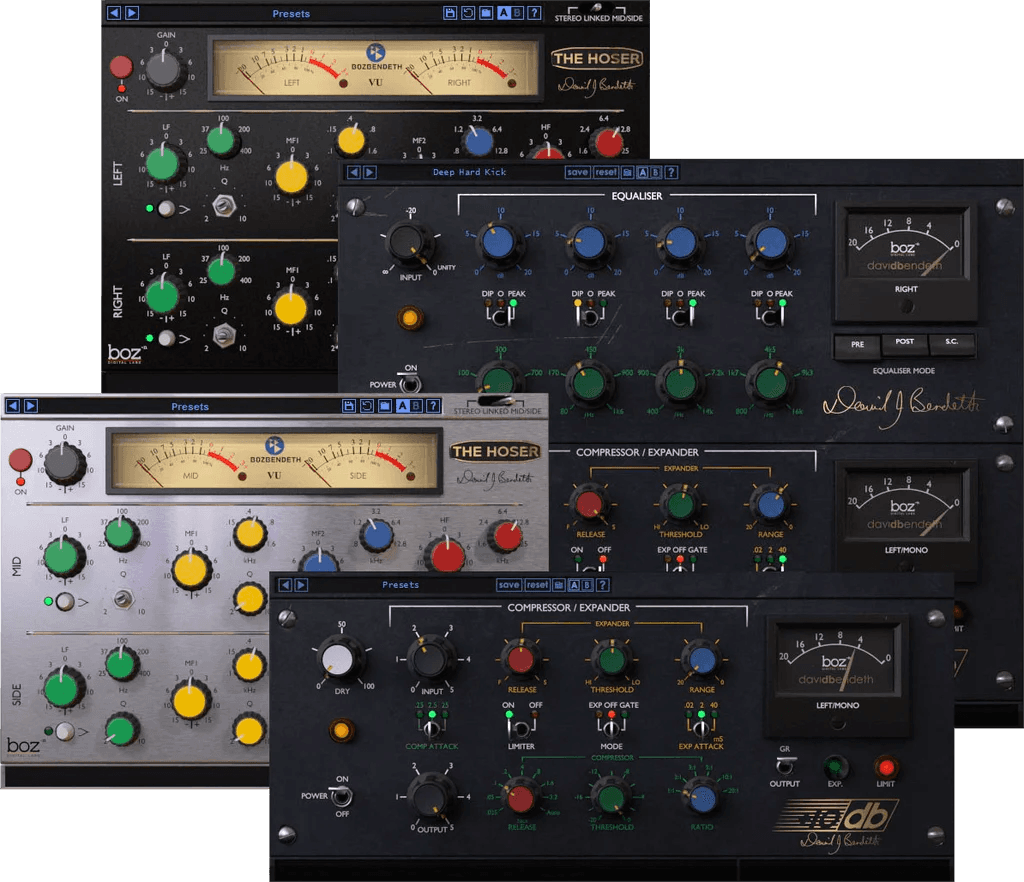The height and width of the screenshot is (882, 1024).
Task: Click next preset arrow beside Deep Hard Kick
Action: pos(369,172)
